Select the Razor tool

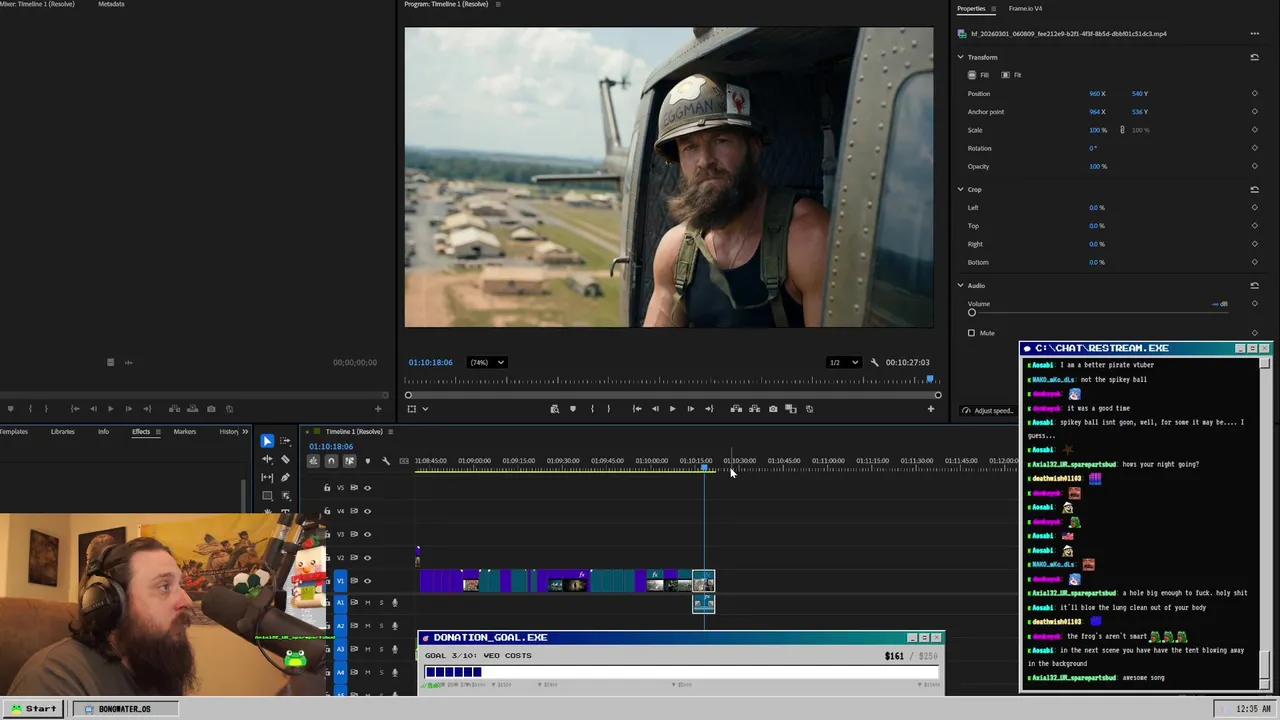coord(285,459)
